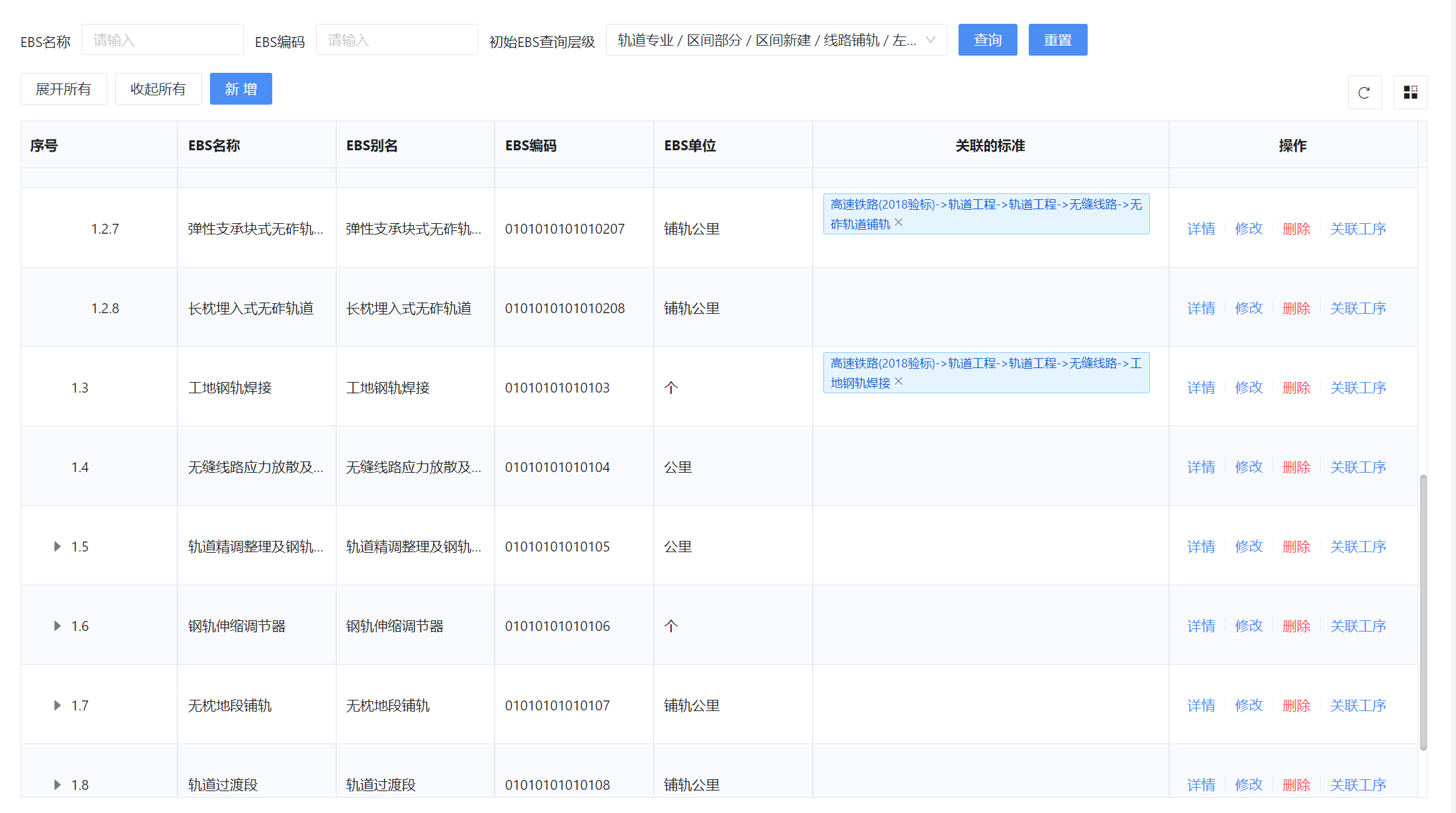Click 关联工序 for row 1.2.7
Image resolution: width=1456 pixels, height=813 pixels.
[x=1358, y=229]
